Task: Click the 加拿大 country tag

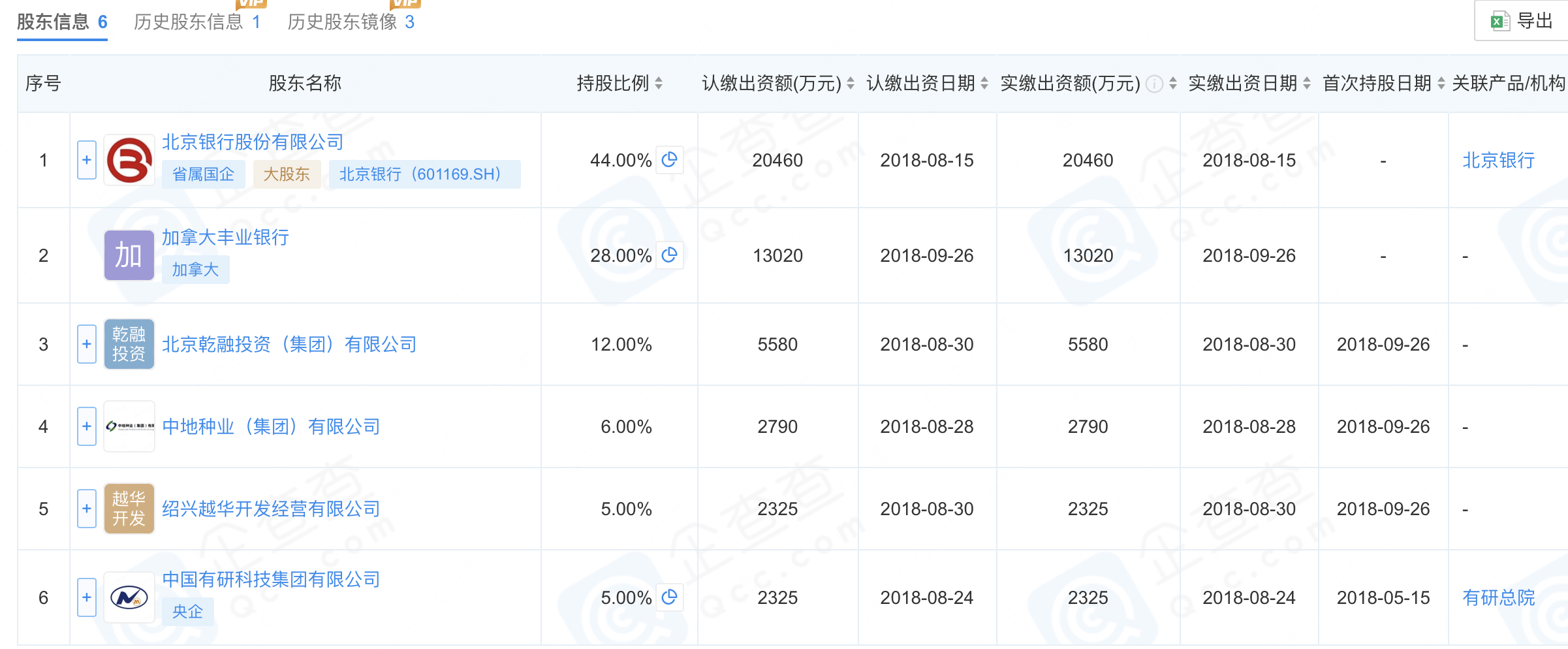Action: click(x=195, y=270)
